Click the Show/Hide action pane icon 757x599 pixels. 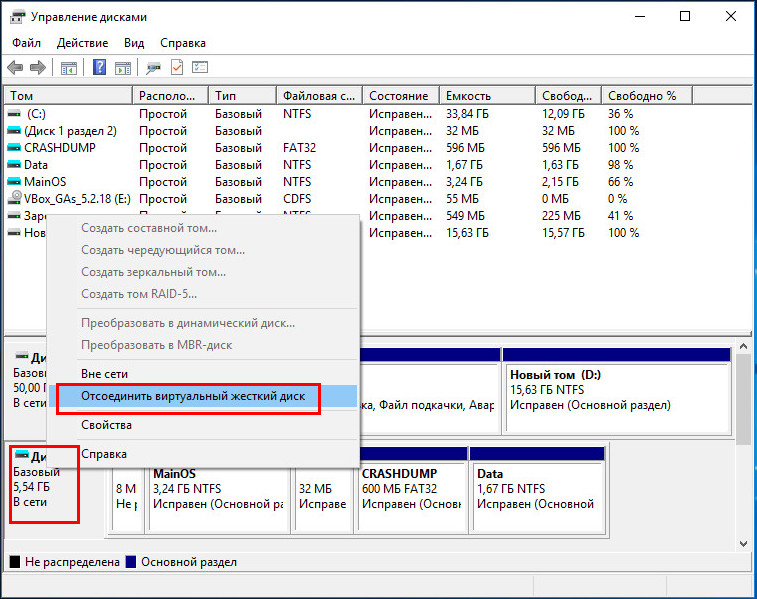pyautogui.click(x=123, y=68)
